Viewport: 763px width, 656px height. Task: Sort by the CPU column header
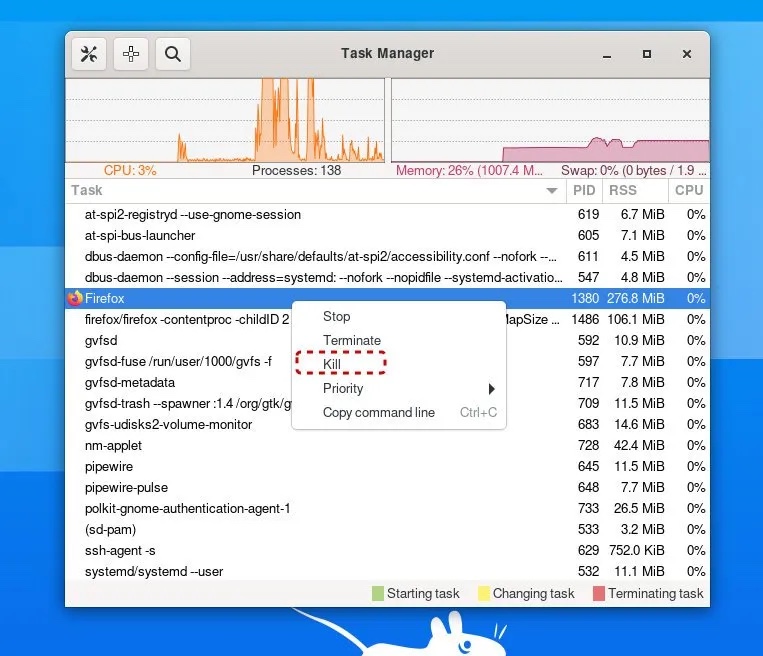(689, 190)
